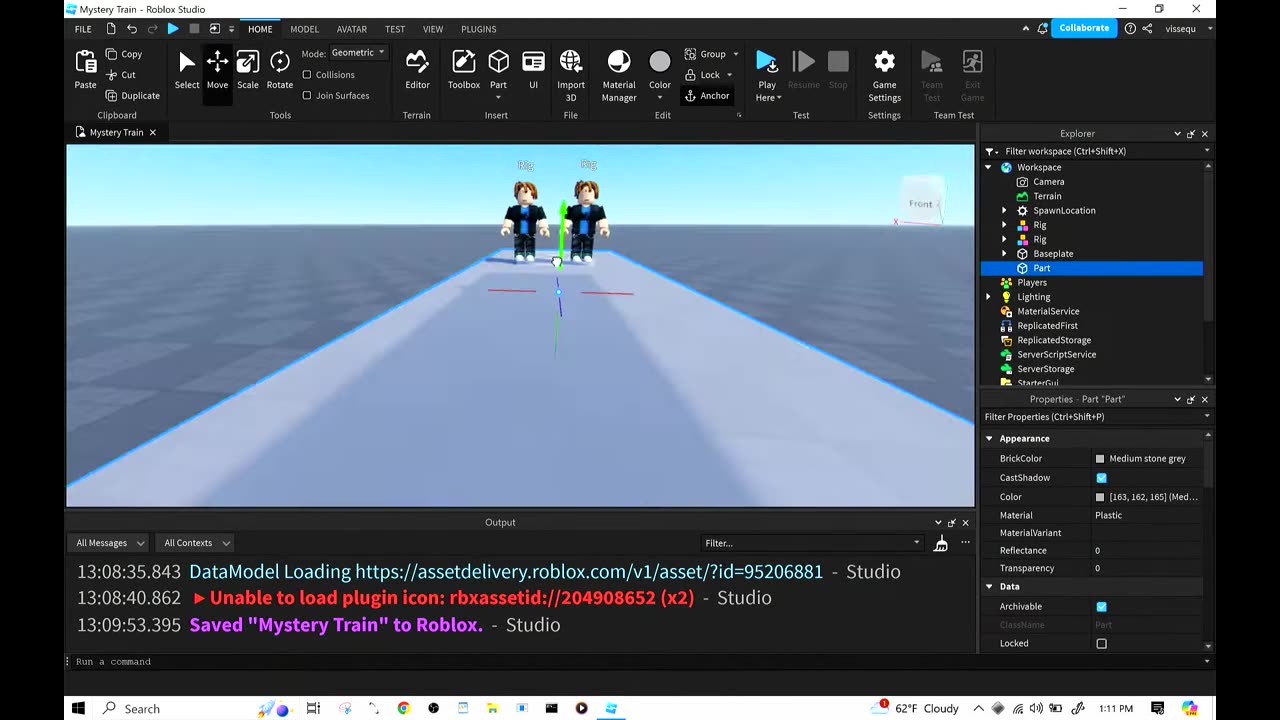Open the Group dropdown arrow
The height and width of the screenshot is (720, 1280).
click(736, 54)
